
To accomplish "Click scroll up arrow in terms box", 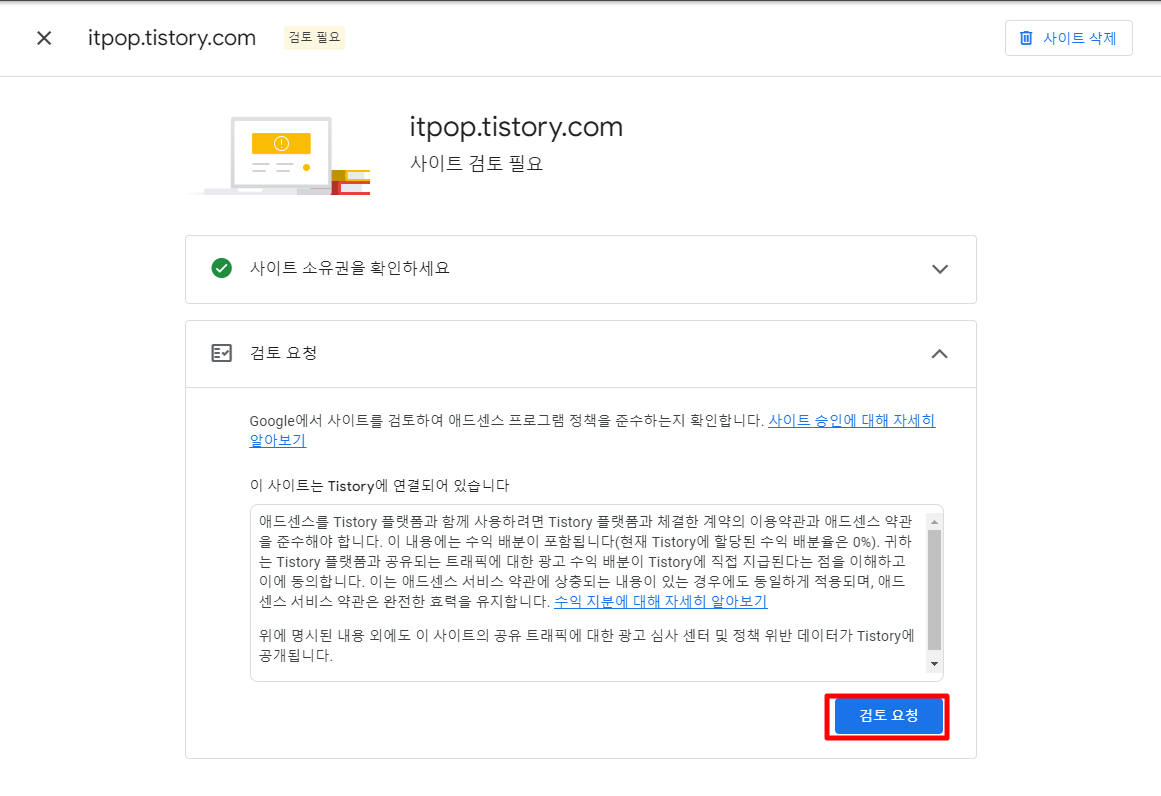I will (934, 522).
